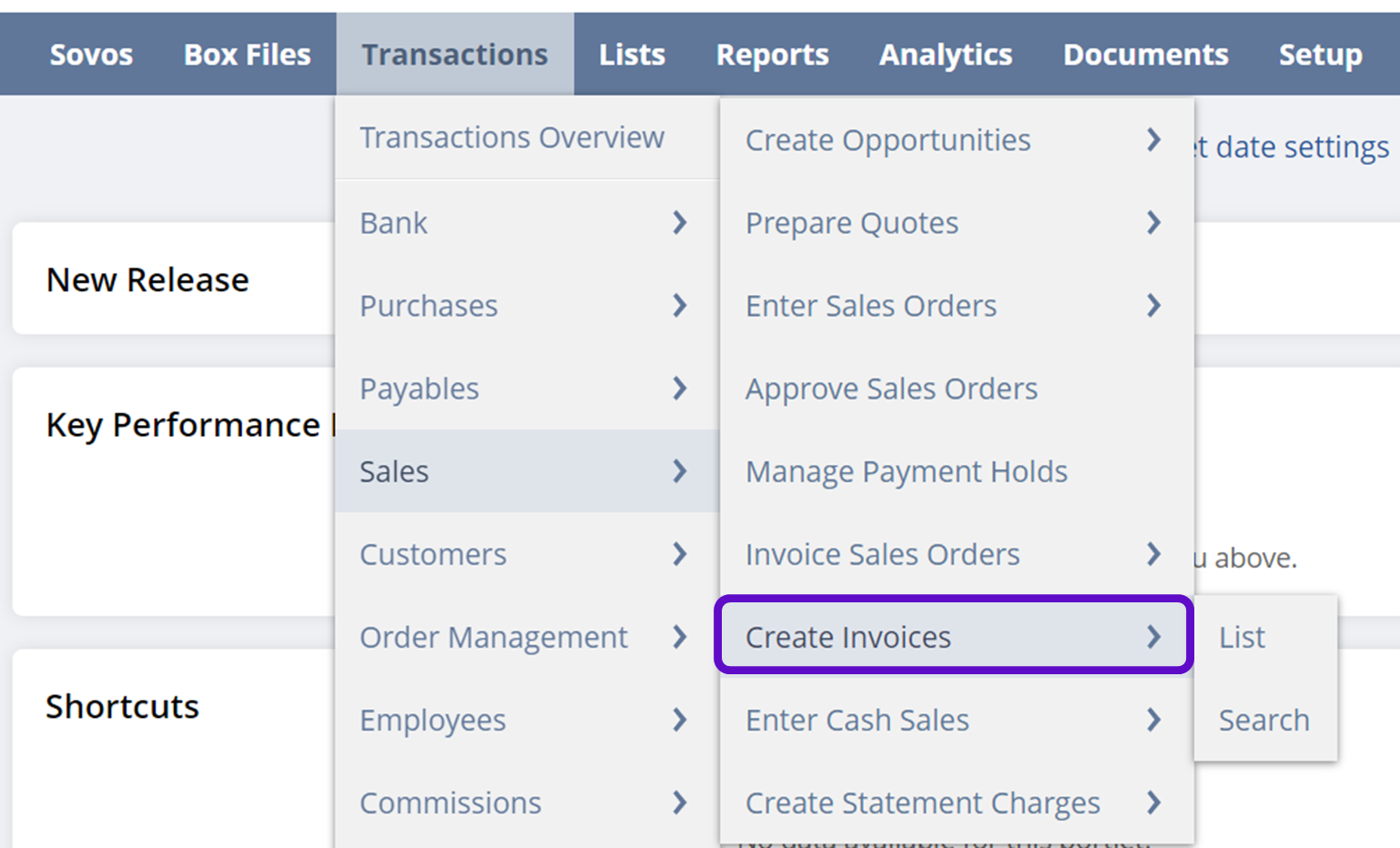This screenshot has height=848, width=1400.
Task: Open the Analytics navigation tab
Action: click(945, 55)
